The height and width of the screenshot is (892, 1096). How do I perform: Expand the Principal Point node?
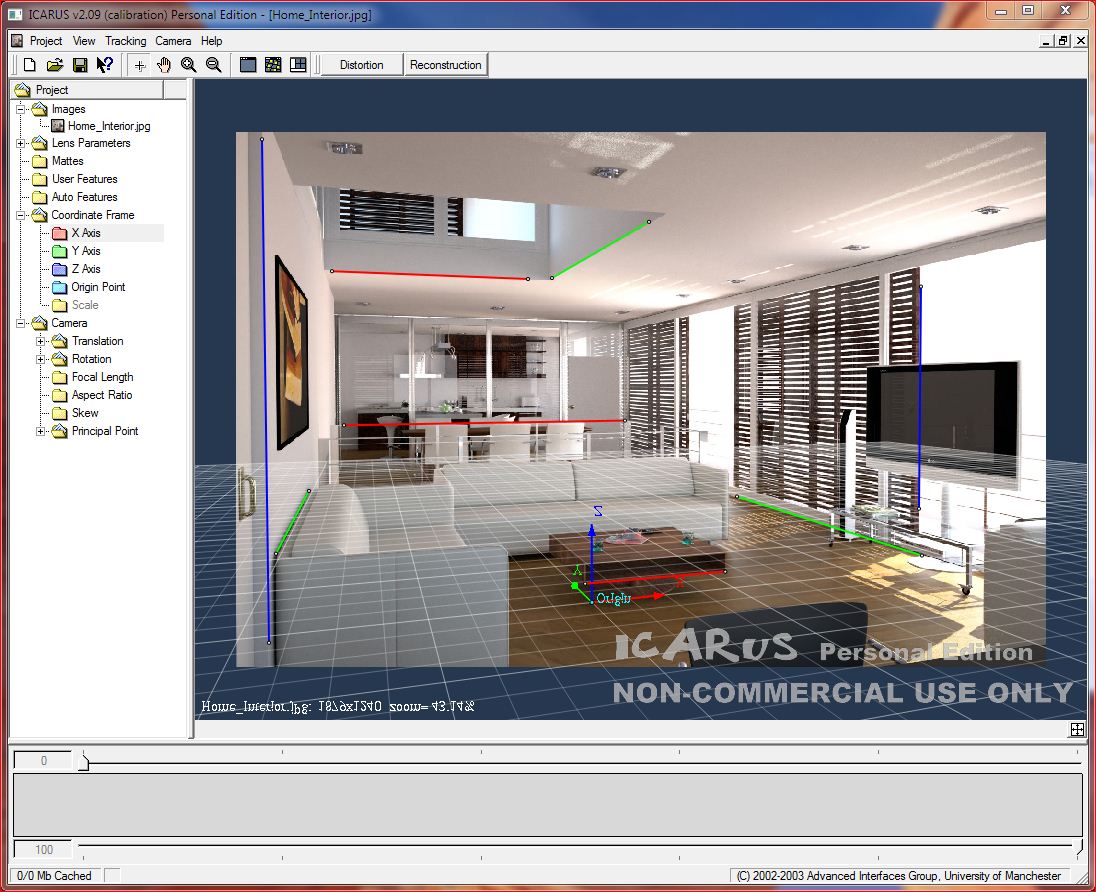pos(41,431)
